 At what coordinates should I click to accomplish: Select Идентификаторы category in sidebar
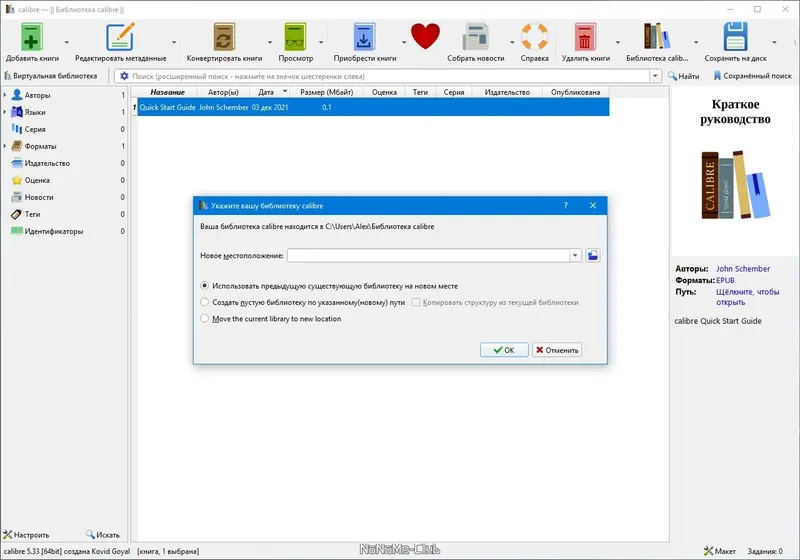[x=54, y=231]
